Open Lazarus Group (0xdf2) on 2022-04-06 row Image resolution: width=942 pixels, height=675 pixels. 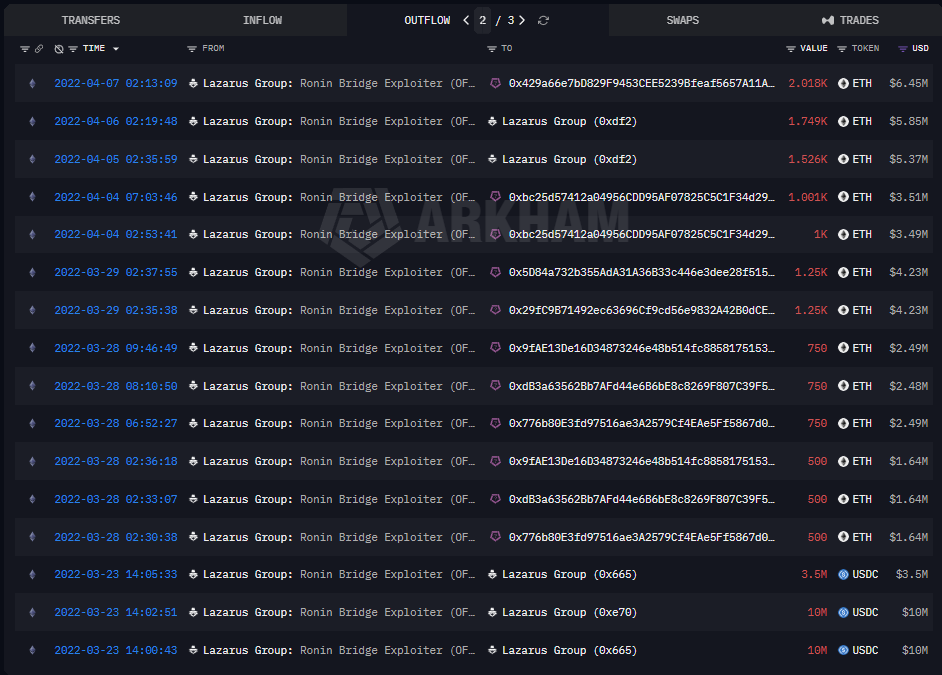coord(570,121)
